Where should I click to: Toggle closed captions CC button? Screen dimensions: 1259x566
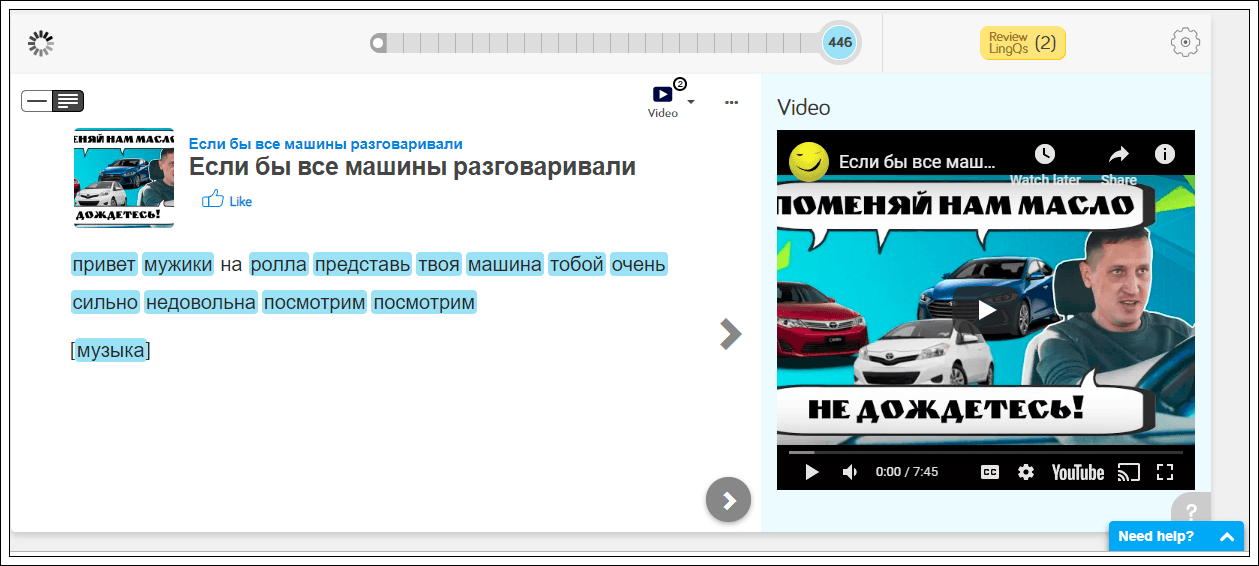tap(989, 472)
